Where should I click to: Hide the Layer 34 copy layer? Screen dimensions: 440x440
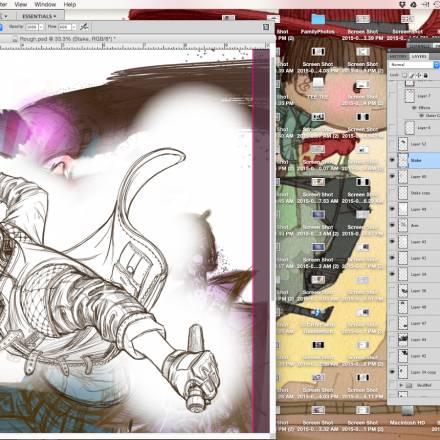[x=392, y=372]
